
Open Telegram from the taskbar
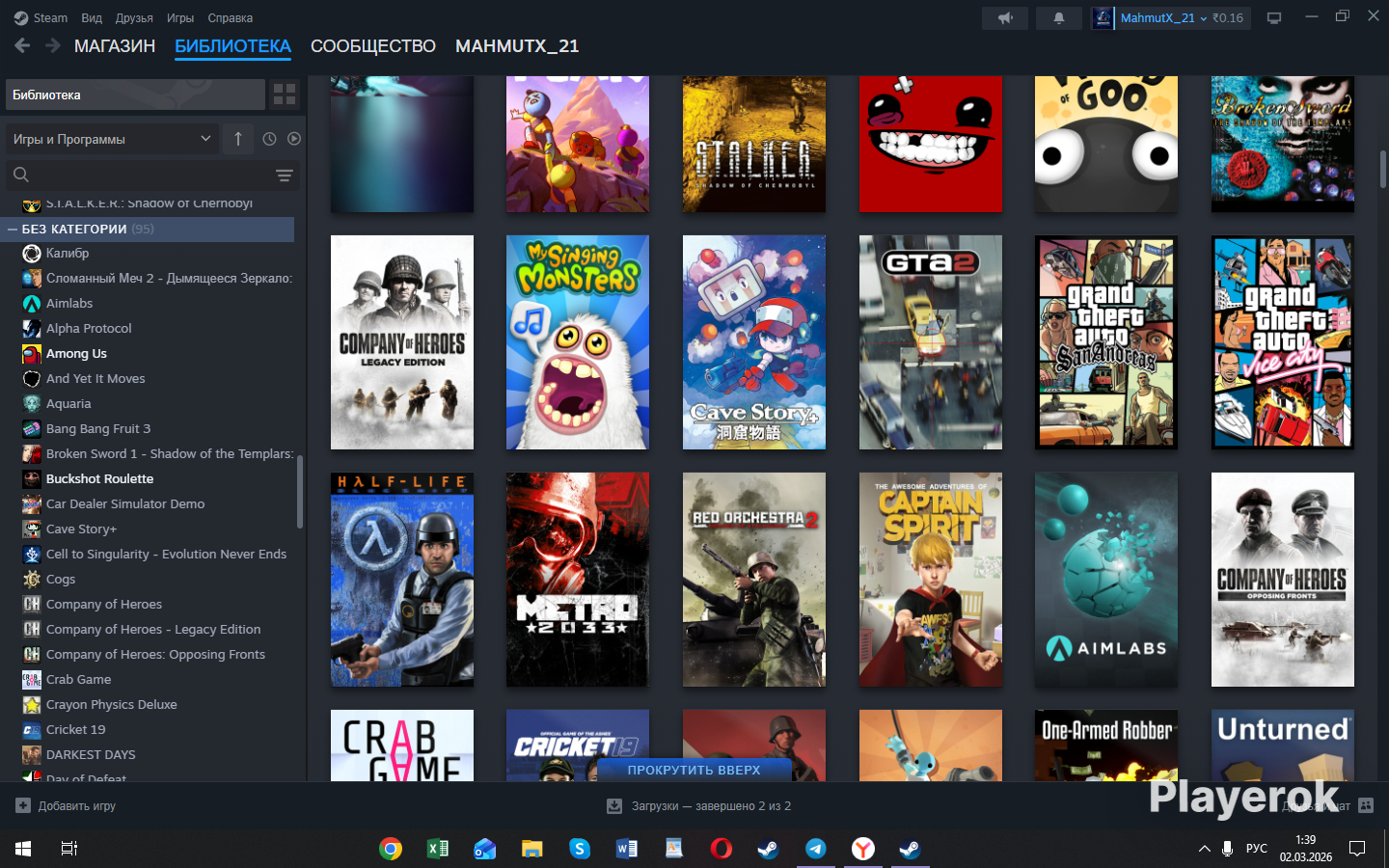point(816,849)
